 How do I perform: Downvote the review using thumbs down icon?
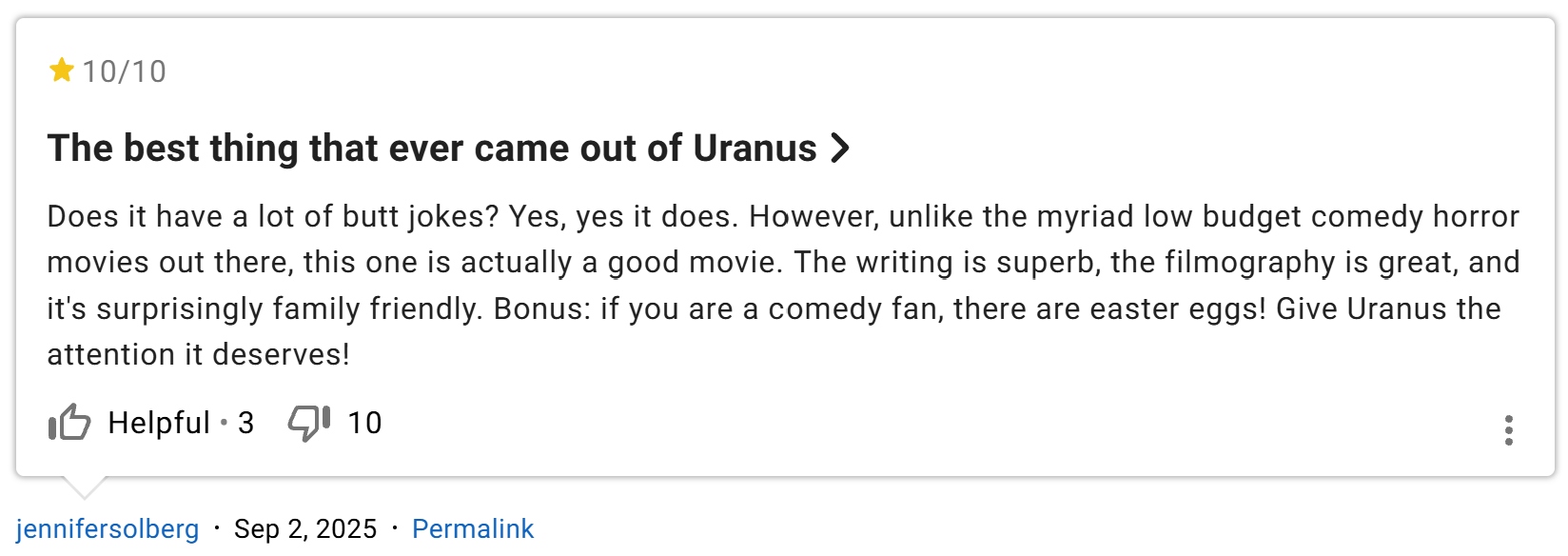coord(306,423)
